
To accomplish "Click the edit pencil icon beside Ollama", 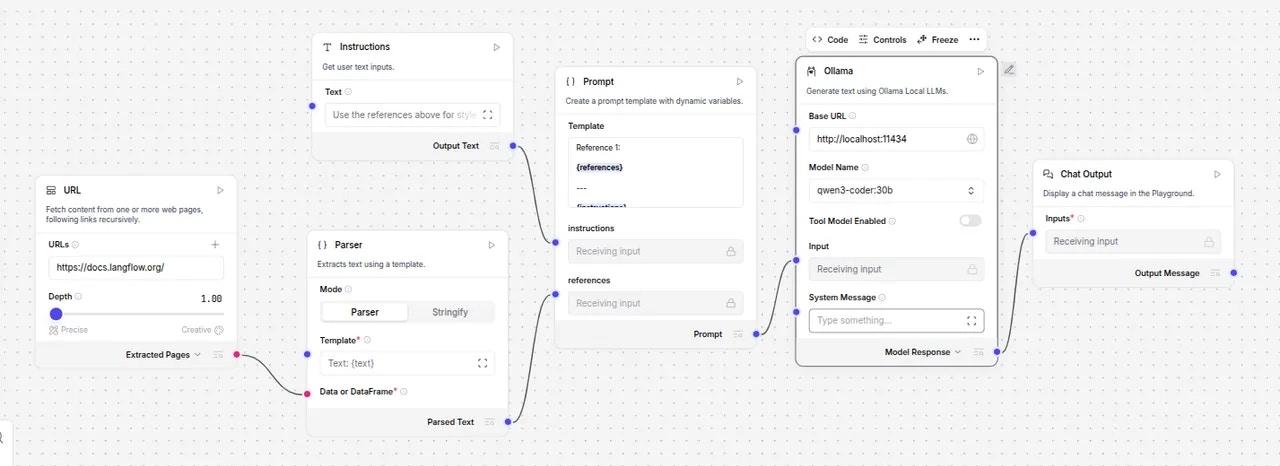I will (x=1009, y=69).
